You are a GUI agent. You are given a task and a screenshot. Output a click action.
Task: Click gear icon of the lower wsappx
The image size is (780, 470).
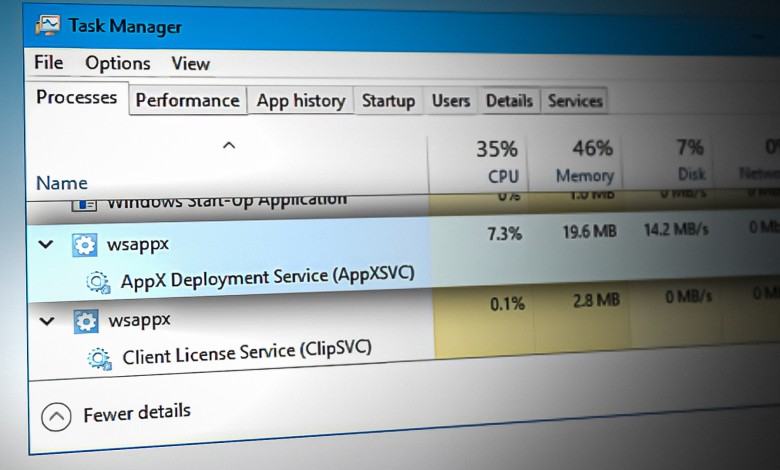86,321
